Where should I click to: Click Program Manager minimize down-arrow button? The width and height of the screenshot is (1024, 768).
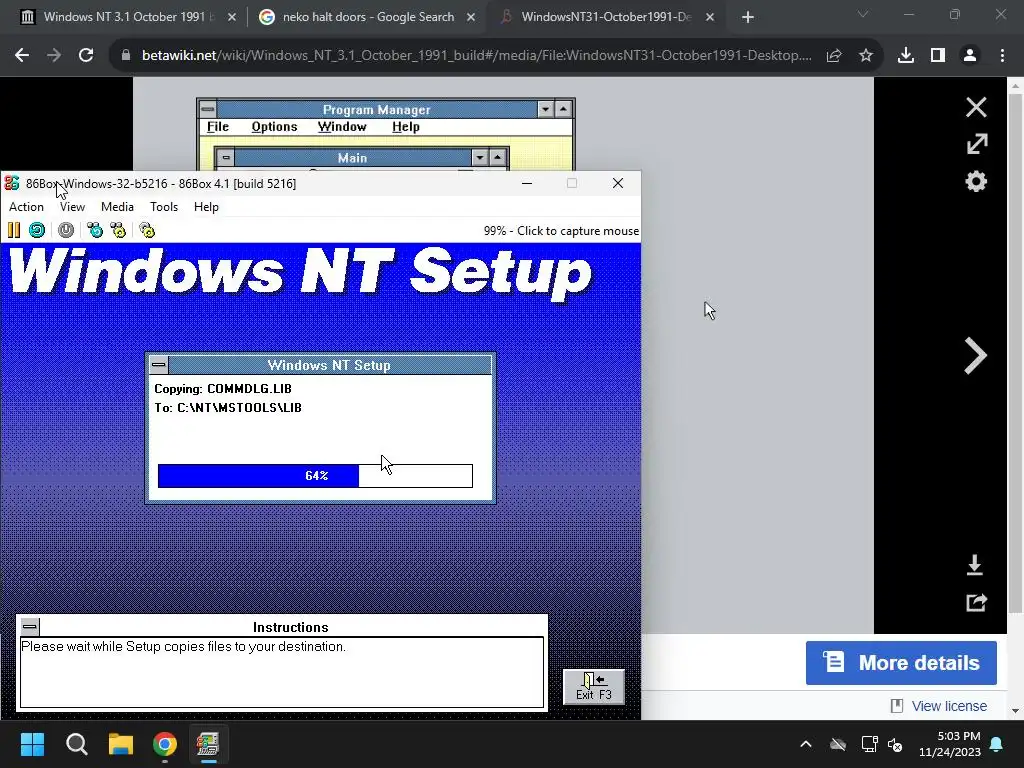coord(545,109)
